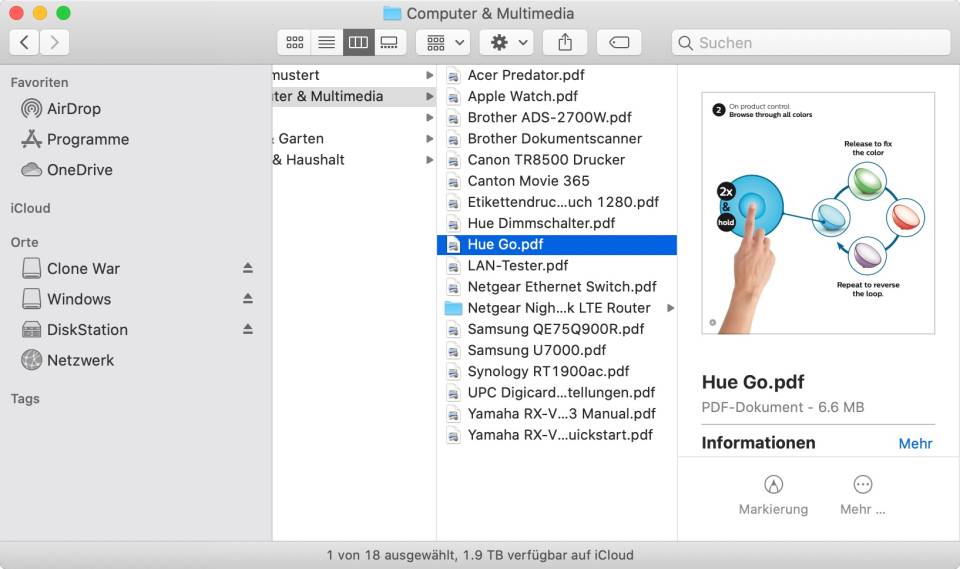This screenshot has width=960, height=569.
Task: Expand the '& Multimedia' folder arrow
Action: click(x=429, y=96)
